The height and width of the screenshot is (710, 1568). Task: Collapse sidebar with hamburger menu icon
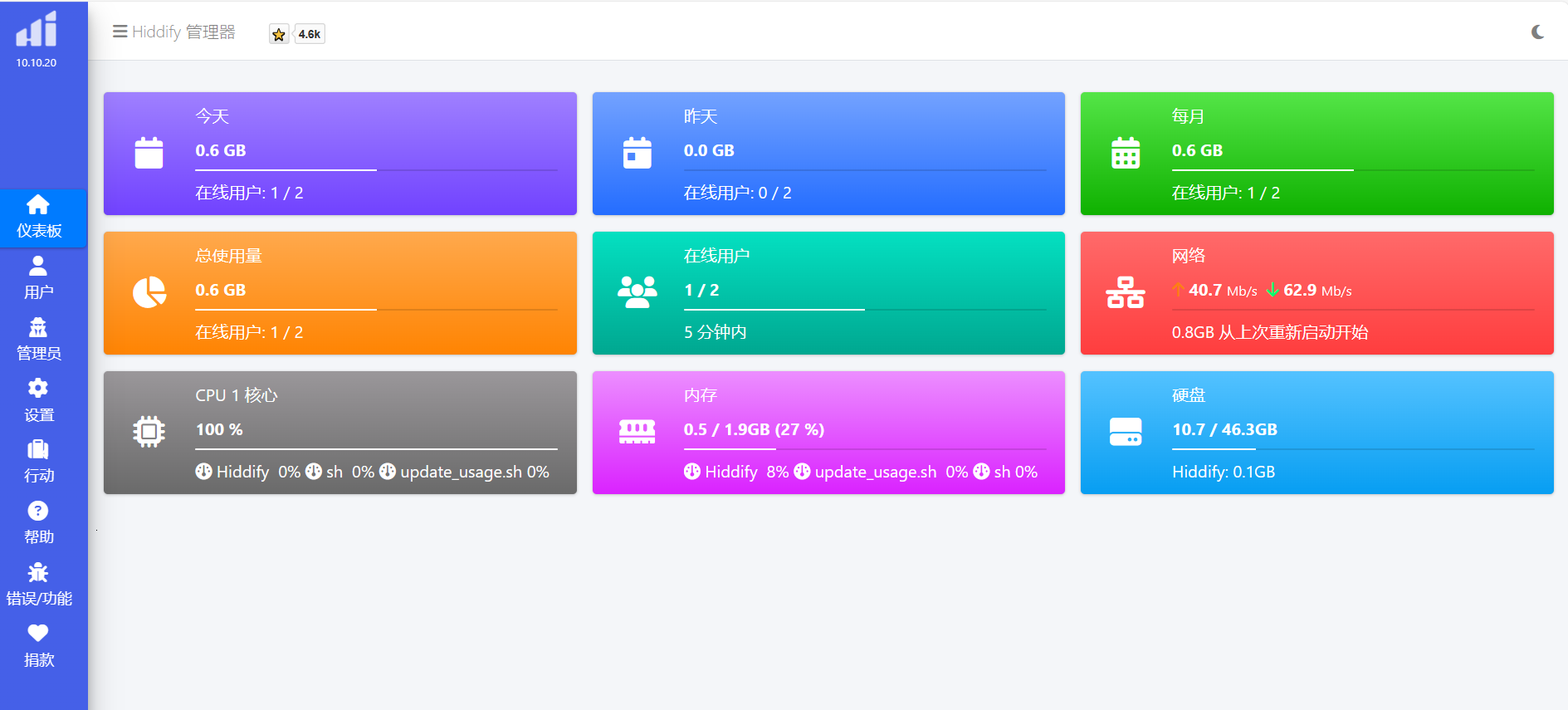point(120,32)
